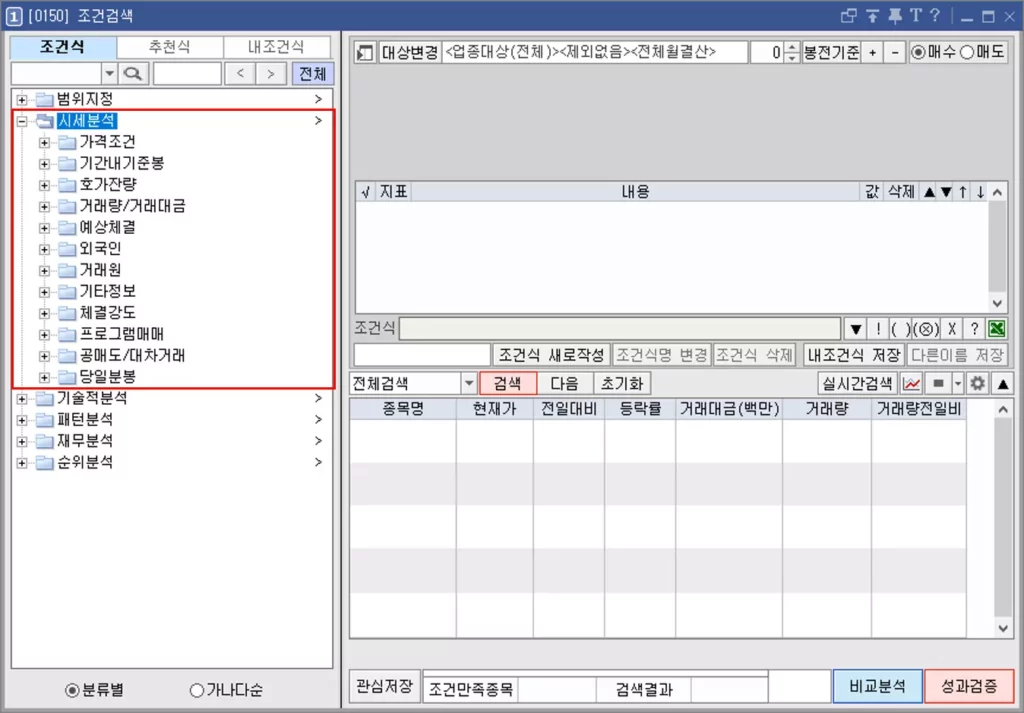
Task: Expand the 가격조건 subfolder
Action: coord(44,142)
